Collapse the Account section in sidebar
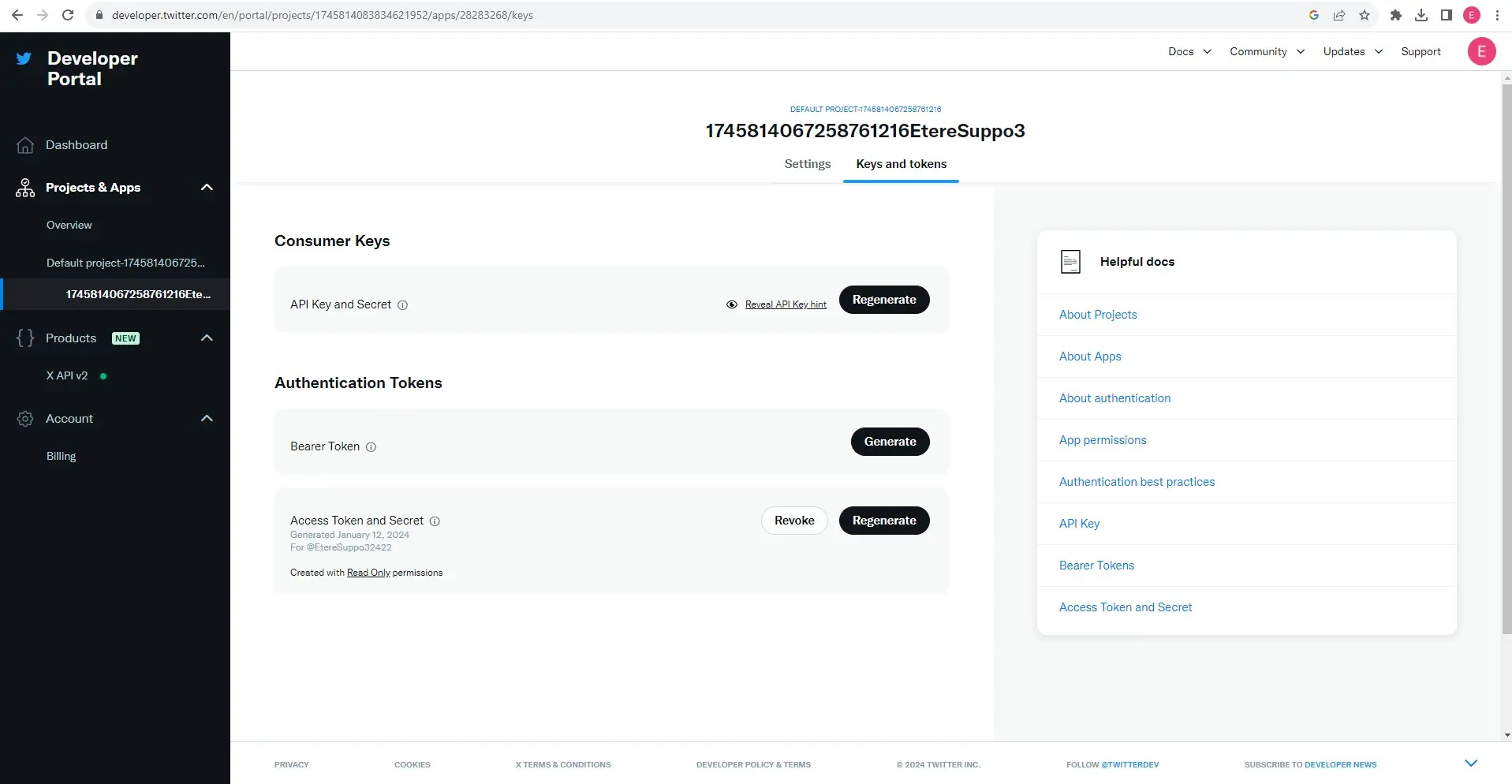This screenshot has height=784, width=1512. click(207, 419)
